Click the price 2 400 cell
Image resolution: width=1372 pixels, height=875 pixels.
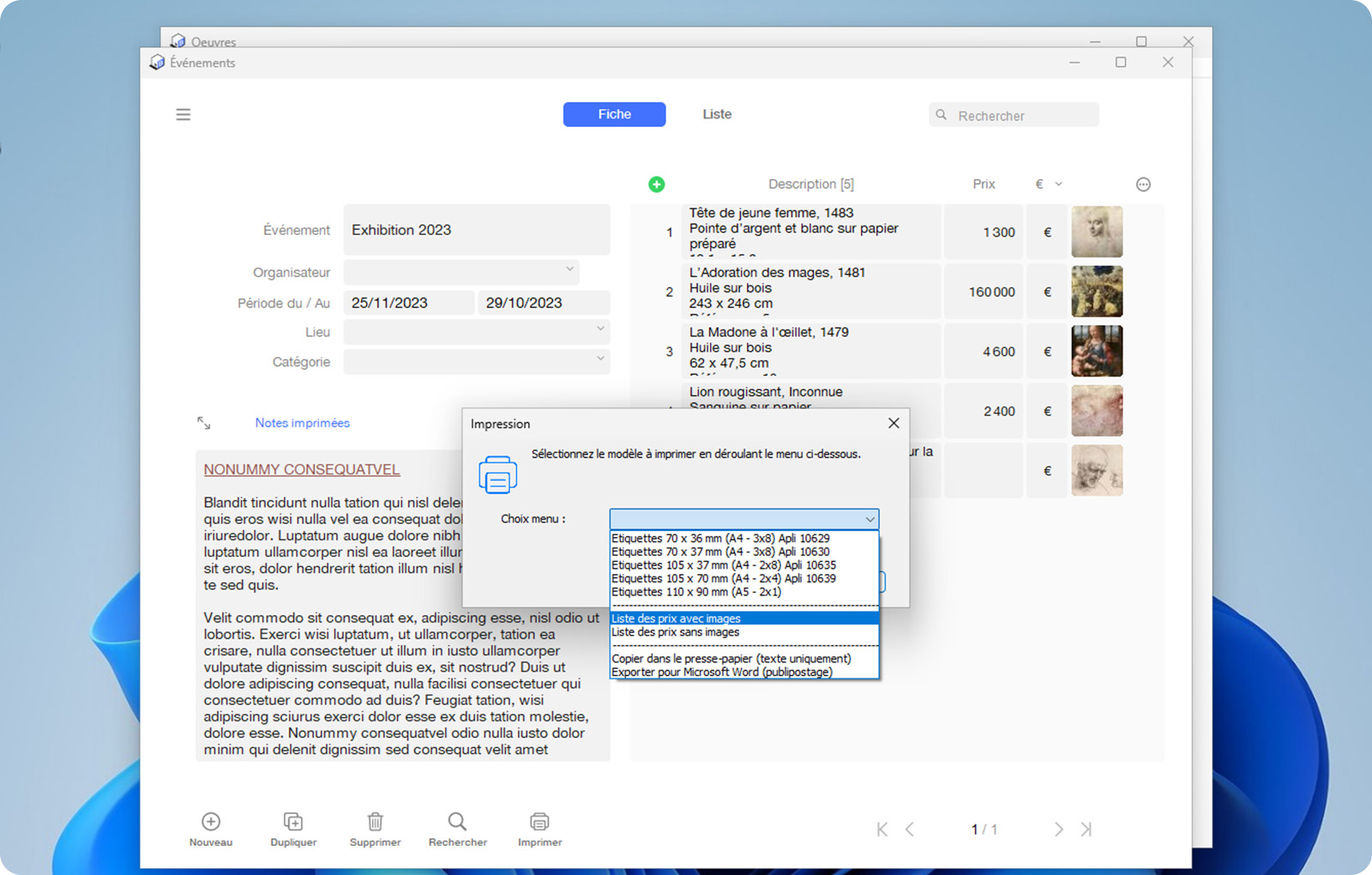[x=984, y=411]
